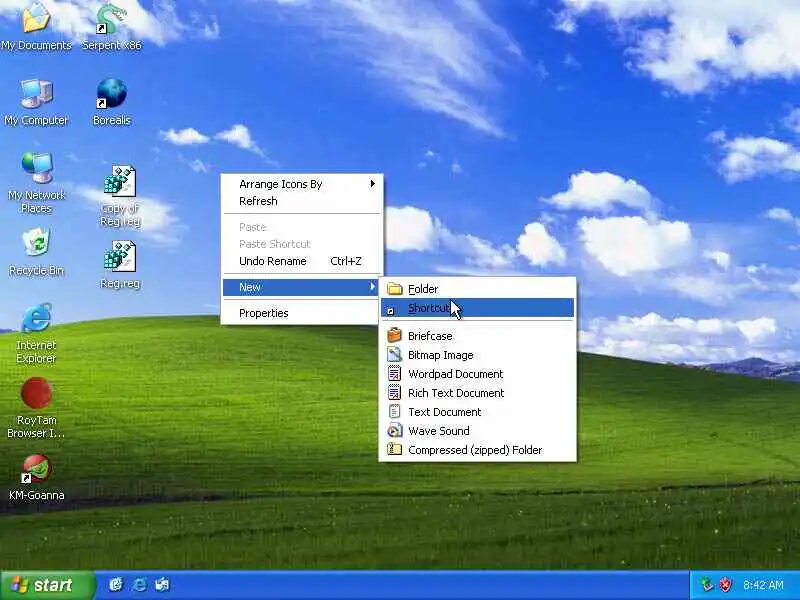
Task: Click the Wave Sound icon
Action: (394, 431)
